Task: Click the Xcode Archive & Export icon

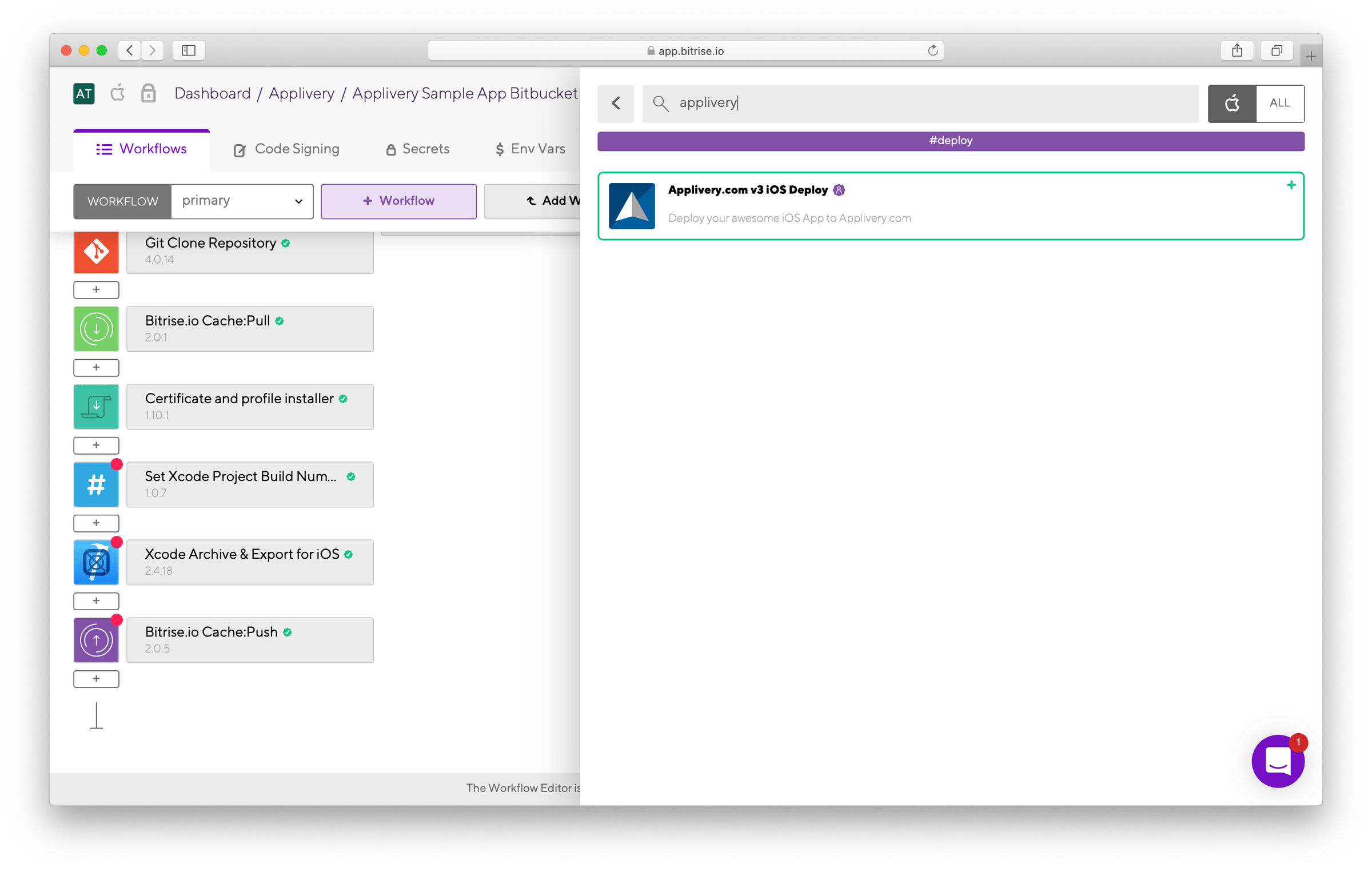Action: coord(96,562)
